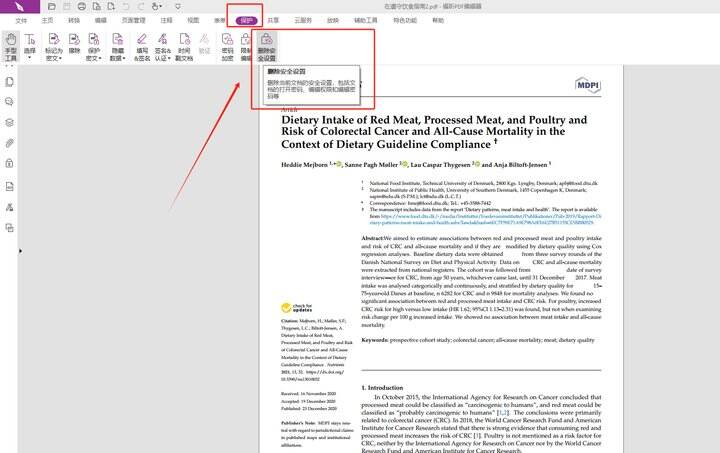Viewport: 720px width, 453px height.
Task: Switch to the 视图 view tab
Action: pos(193,21)
